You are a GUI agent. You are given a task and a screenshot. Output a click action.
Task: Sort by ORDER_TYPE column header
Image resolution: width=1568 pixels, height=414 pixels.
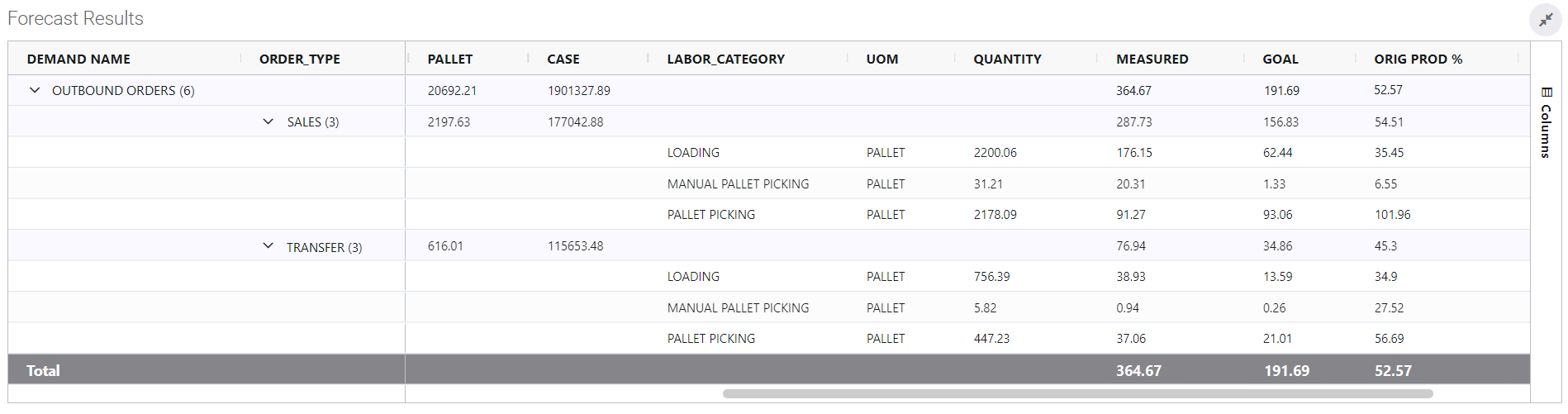click(x=300, y=59)
